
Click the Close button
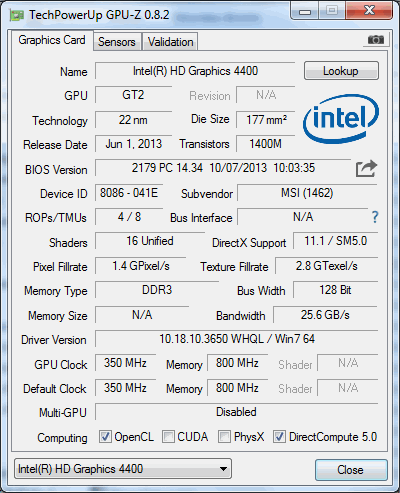tap(351, 470)
